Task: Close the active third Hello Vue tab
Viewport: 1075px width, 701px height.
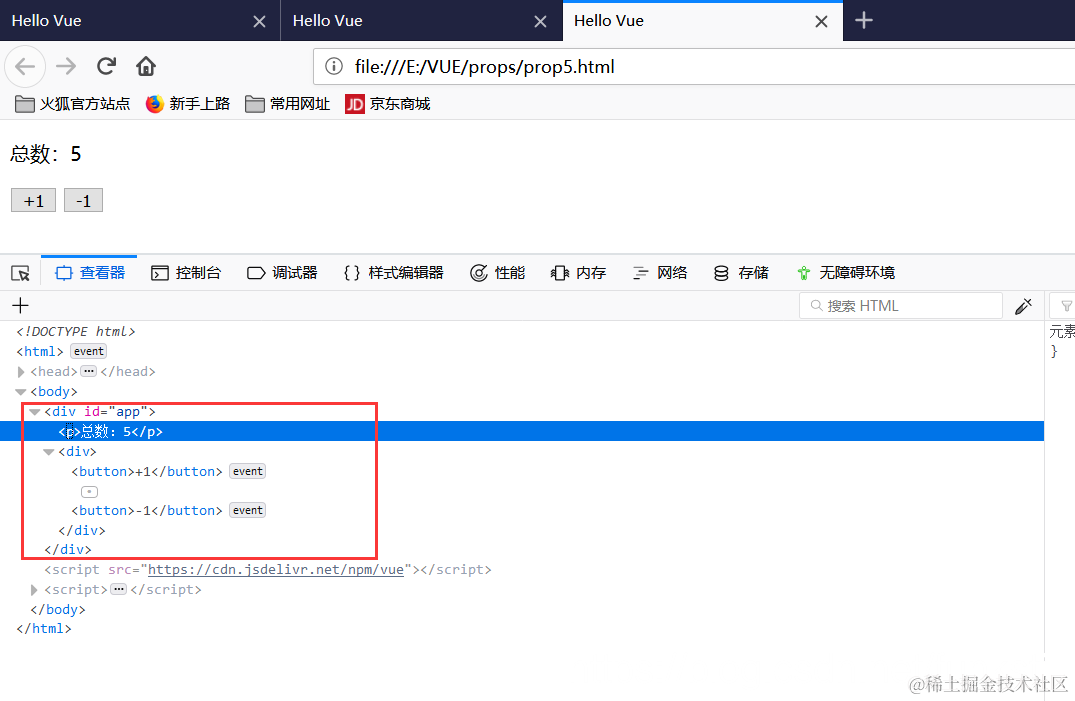Action: click(821, 21)
